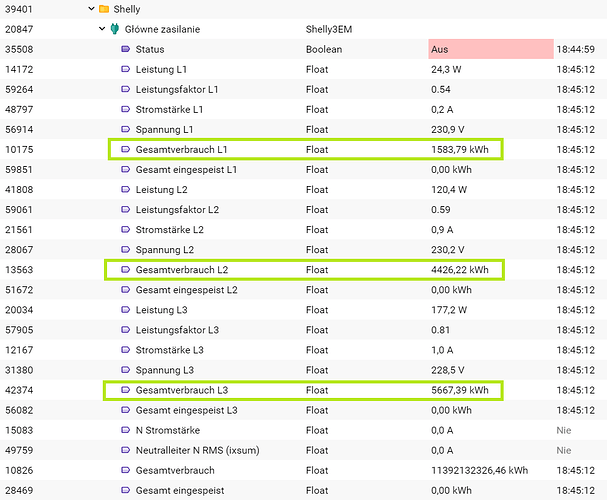Click the variable icon beside Gesamtverbrauch L3

[125, 390]
